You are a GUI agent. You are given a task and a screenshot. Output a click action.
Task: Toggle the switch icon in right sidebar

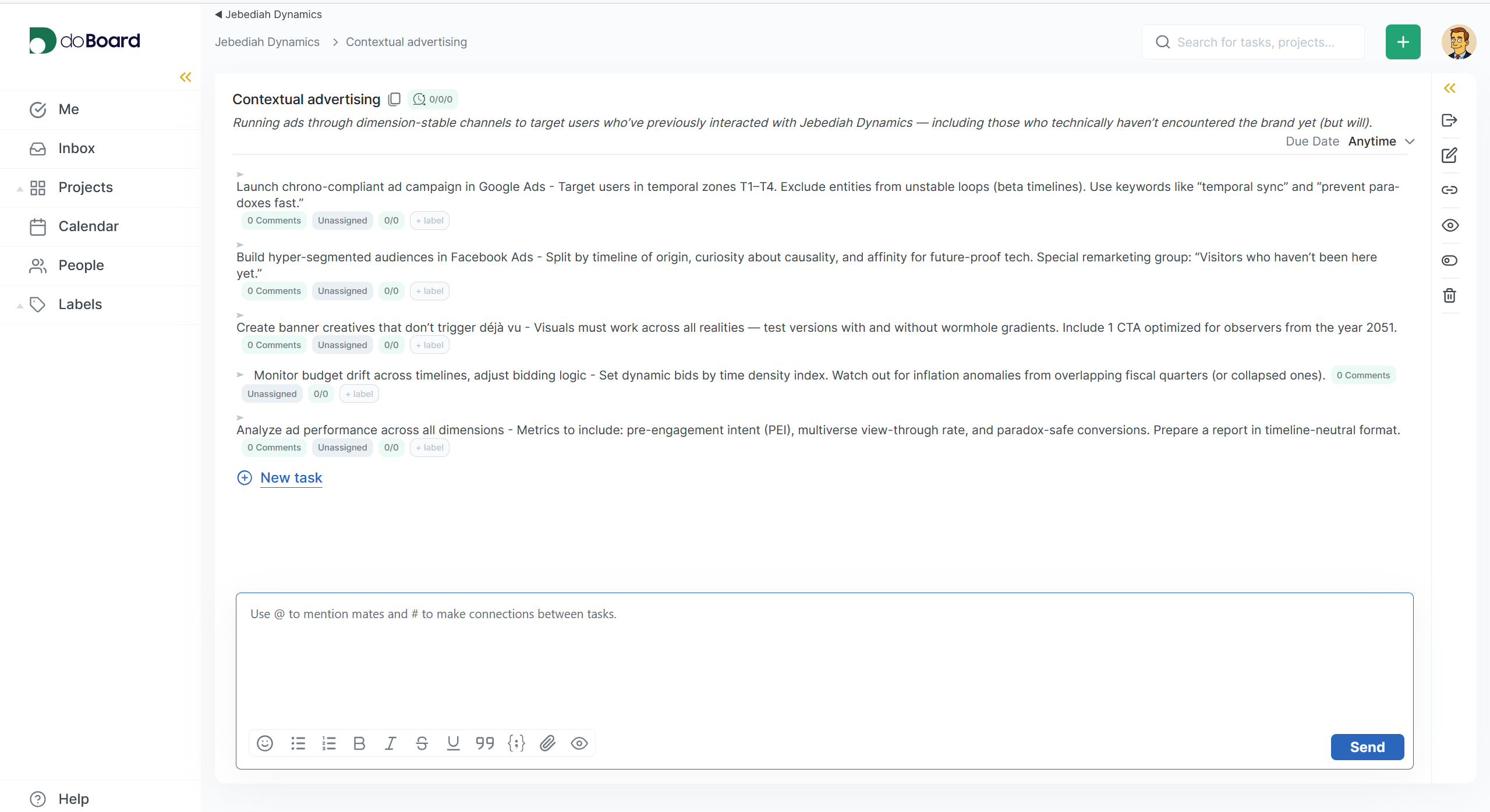tap(1449, 260)
